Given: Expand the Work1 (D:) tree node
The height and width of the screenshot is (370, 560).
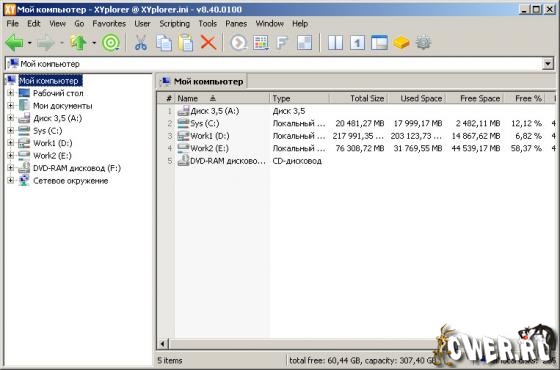Looking at the screenshot, I should point(10,143).
